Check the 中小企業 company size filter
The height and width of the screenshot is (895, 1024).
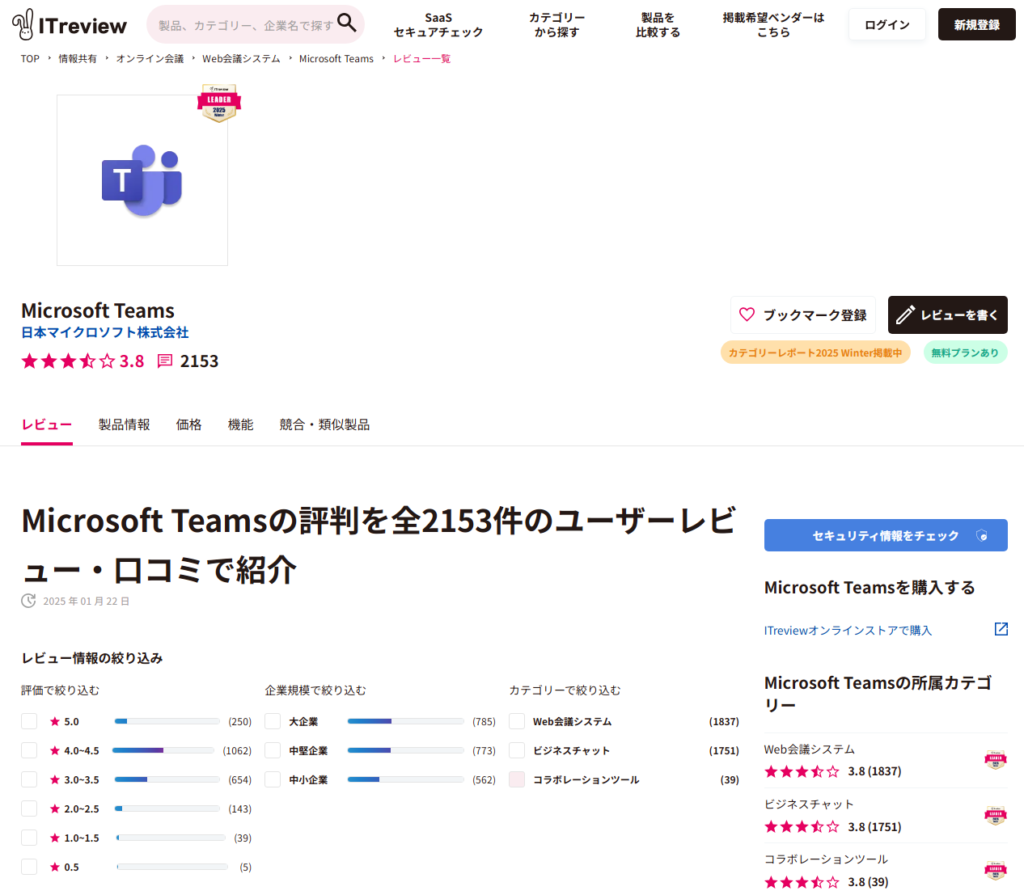point(272,779)
